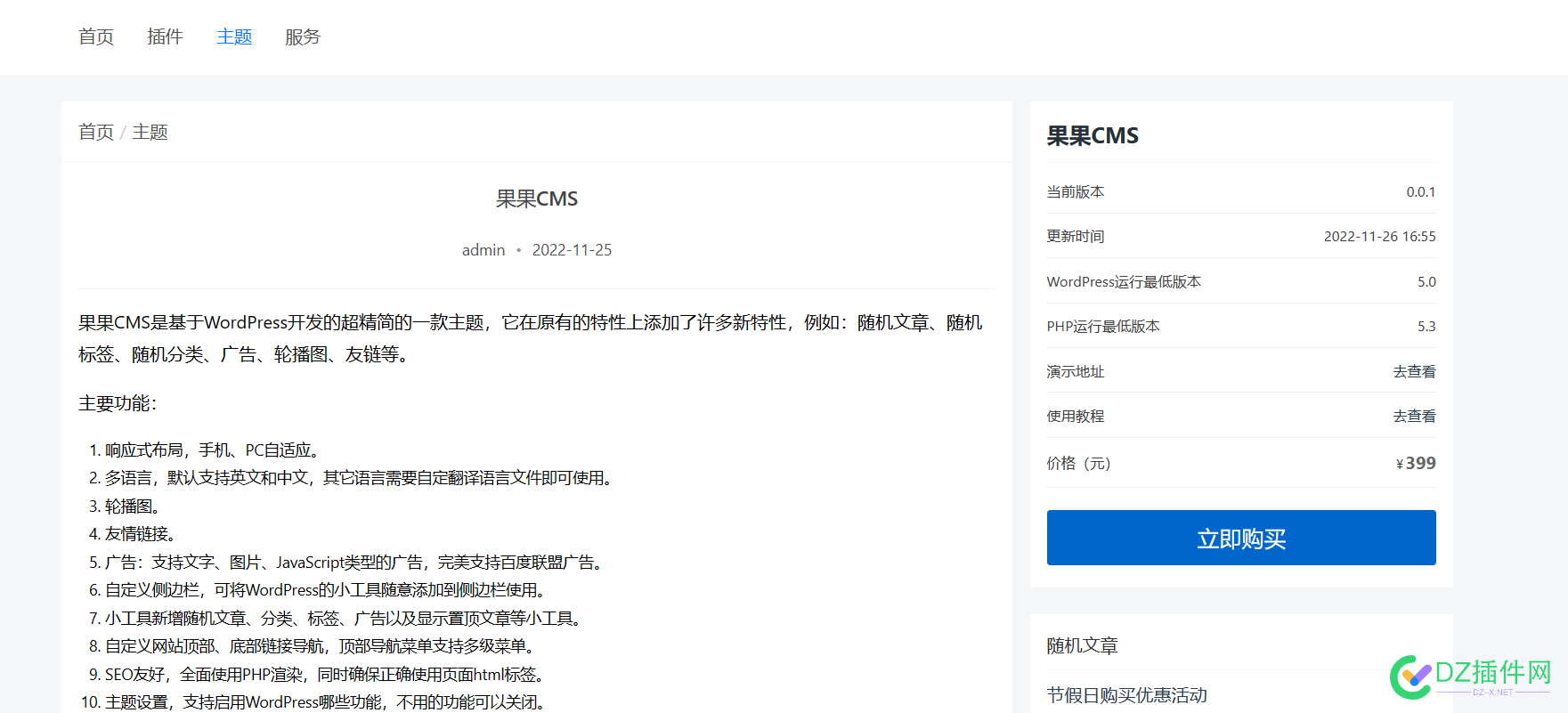Click feature item 3 轮播图
The image size is (1568, 713).
pos(132,506)
